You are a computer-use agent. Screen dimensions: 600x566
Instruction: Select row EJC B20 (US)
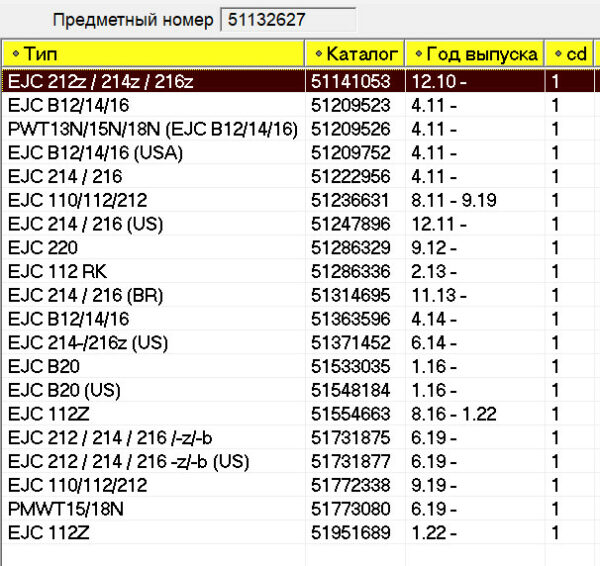(x=300, y=390)
